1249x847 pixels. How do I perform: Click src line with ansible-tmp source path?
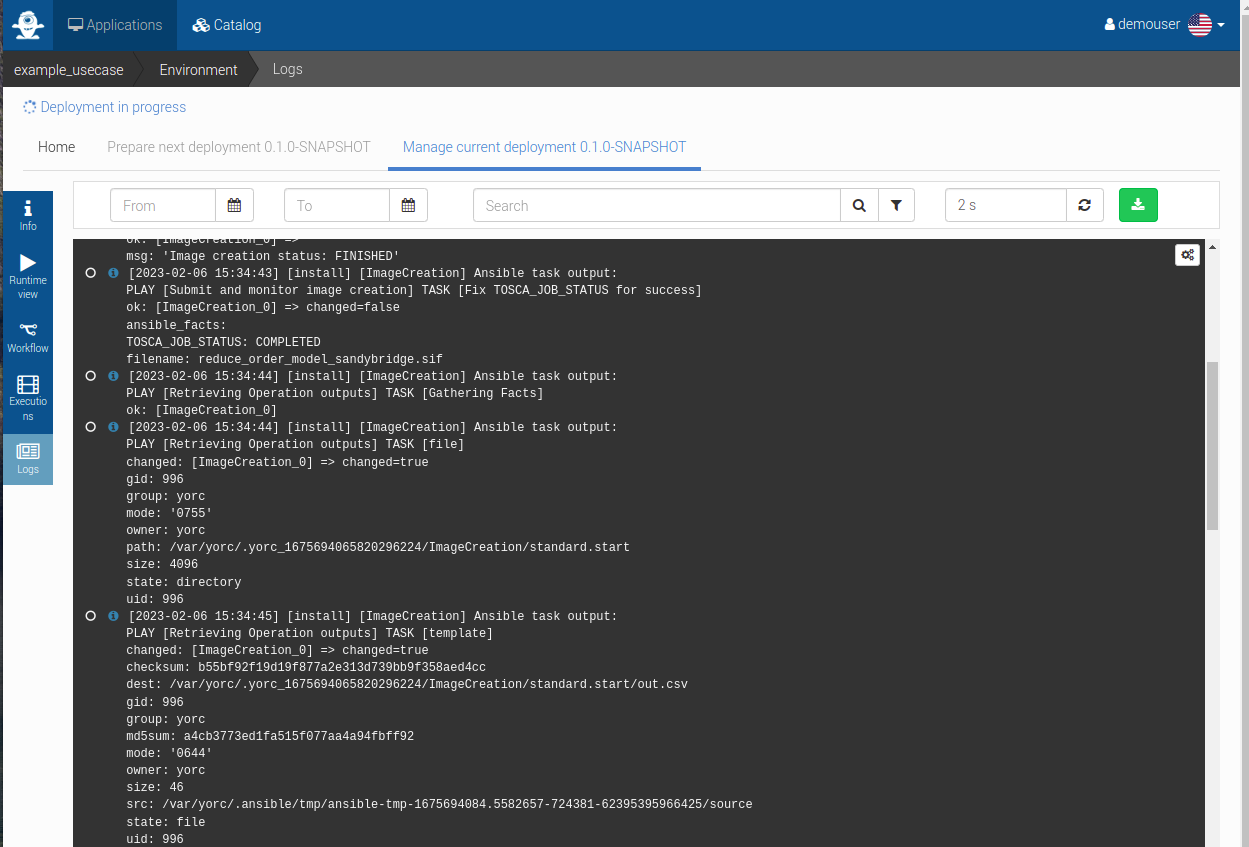point(439,804)
